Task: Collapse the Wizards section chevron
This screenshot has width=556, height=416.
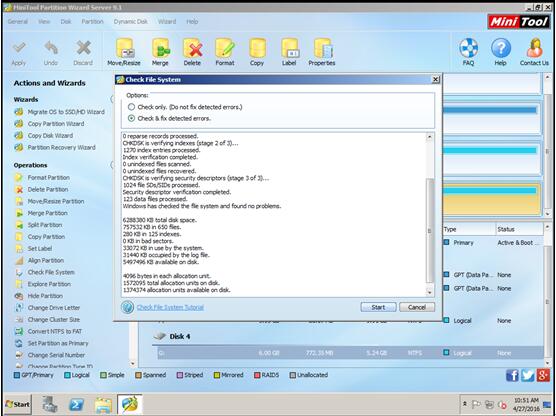Action: click(x=112, y=100)
